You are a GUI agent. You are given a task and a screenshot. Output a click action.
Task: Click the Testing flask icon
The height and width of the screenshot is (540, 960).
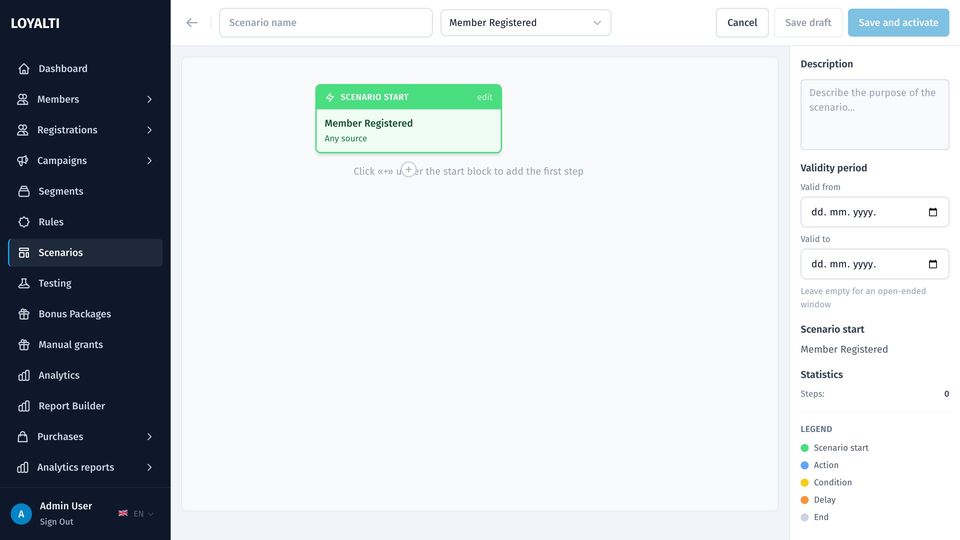[24, 283]
